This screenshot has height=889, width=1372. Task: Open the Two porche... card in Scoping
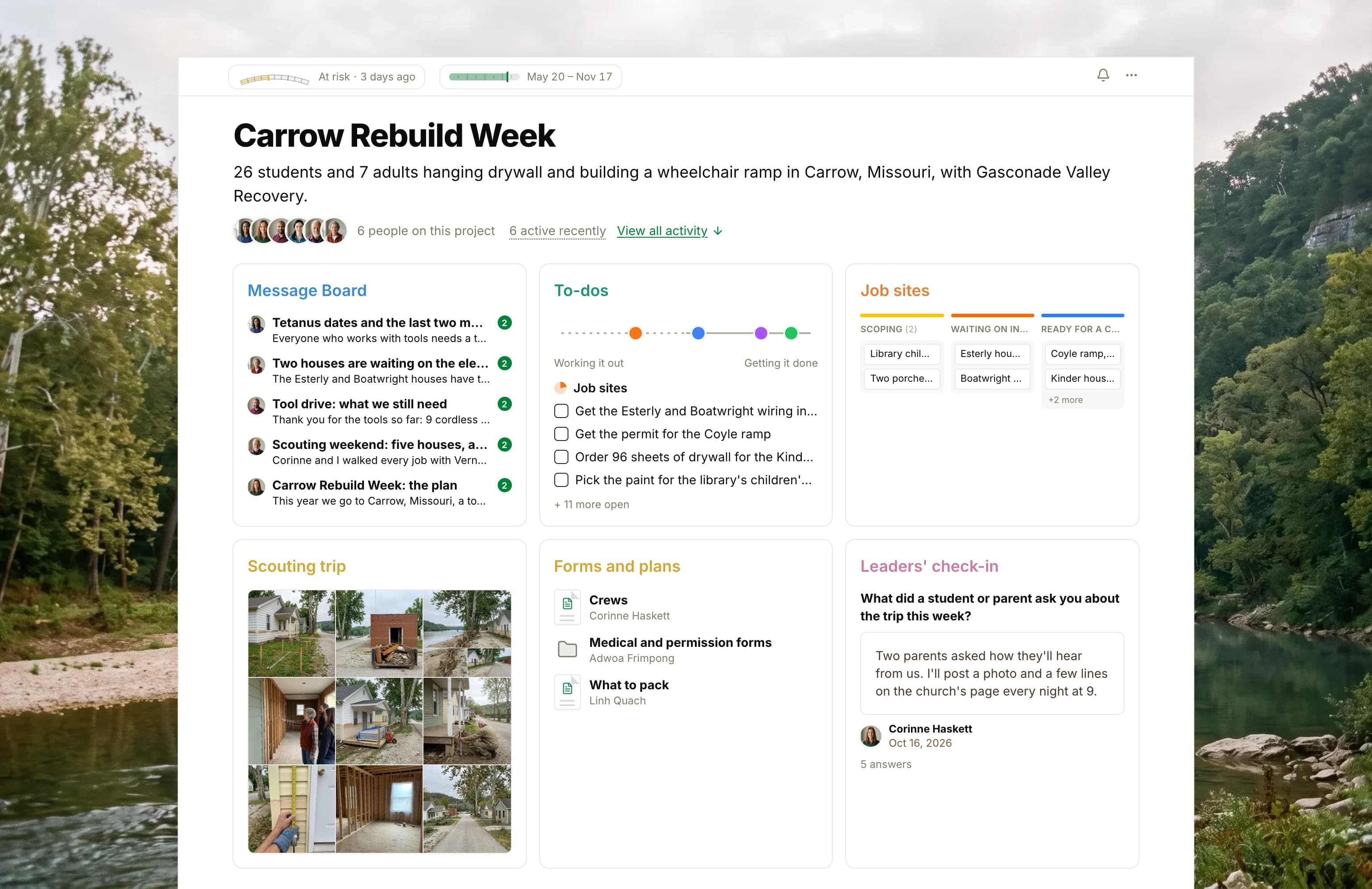coord(902,379)
